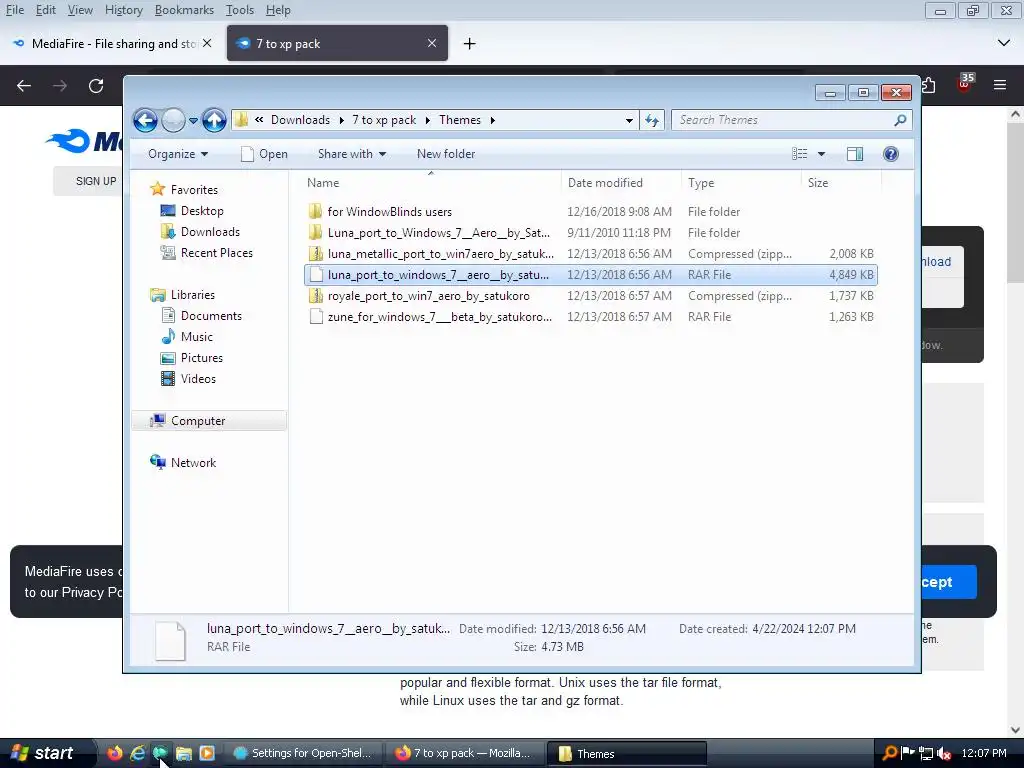
Task: Open the address bar history dropdown
Action: (629, 121)
